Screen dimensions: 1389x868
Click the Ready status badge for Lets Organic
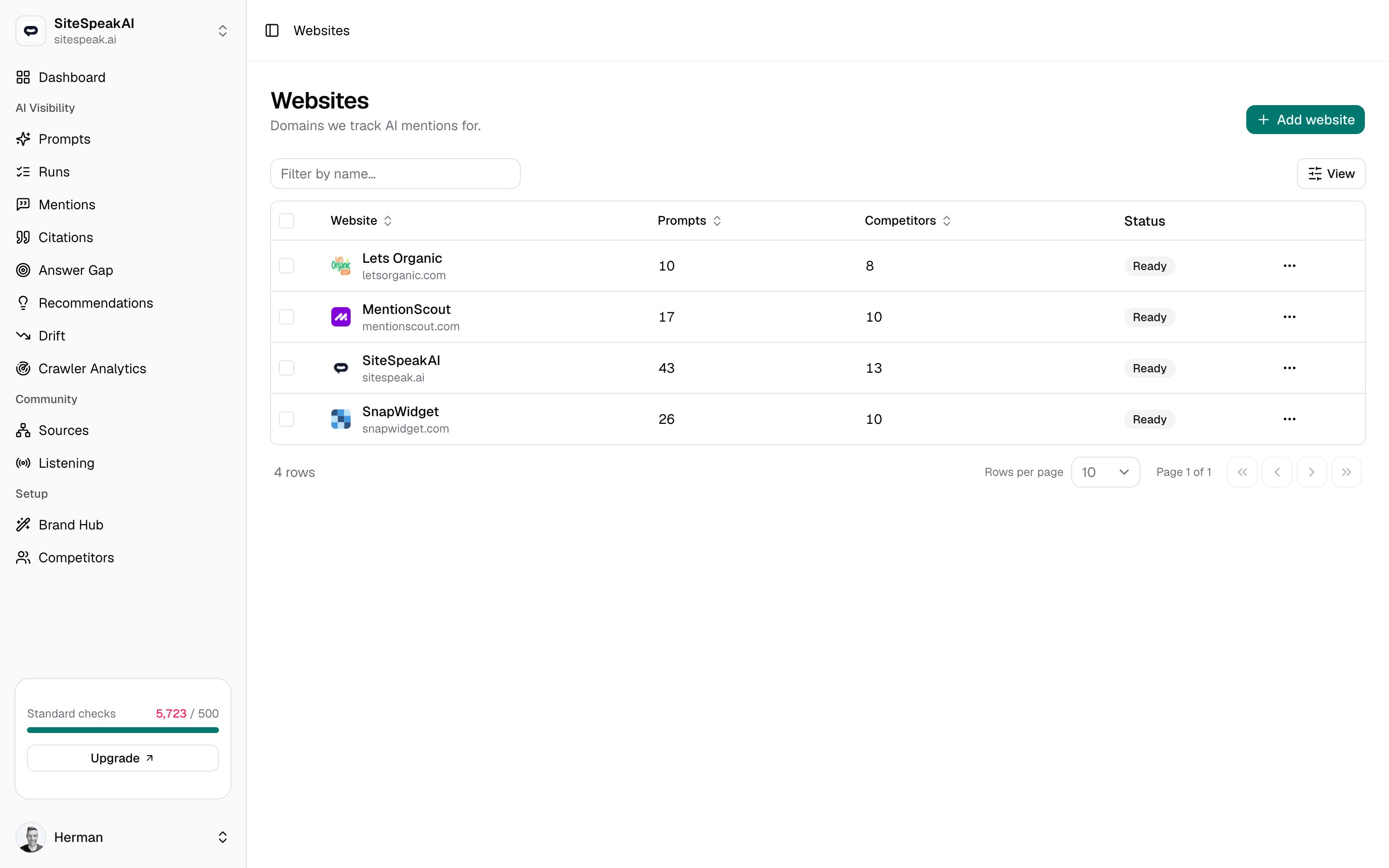[x=1149, y=266]
